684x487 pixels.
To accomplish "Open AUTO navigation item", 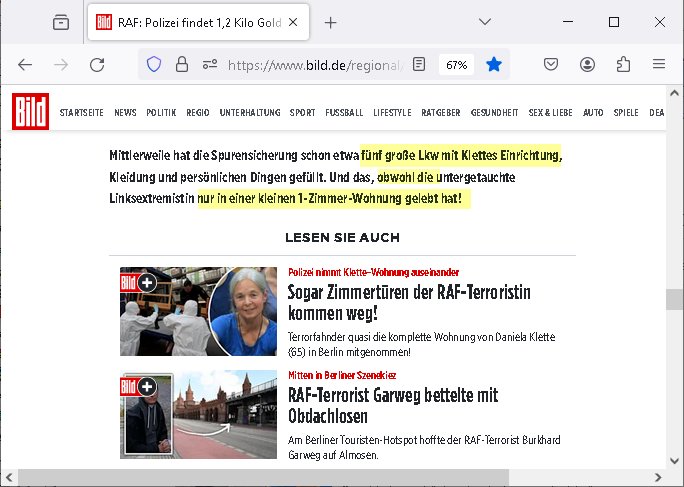I will [593, 113].
